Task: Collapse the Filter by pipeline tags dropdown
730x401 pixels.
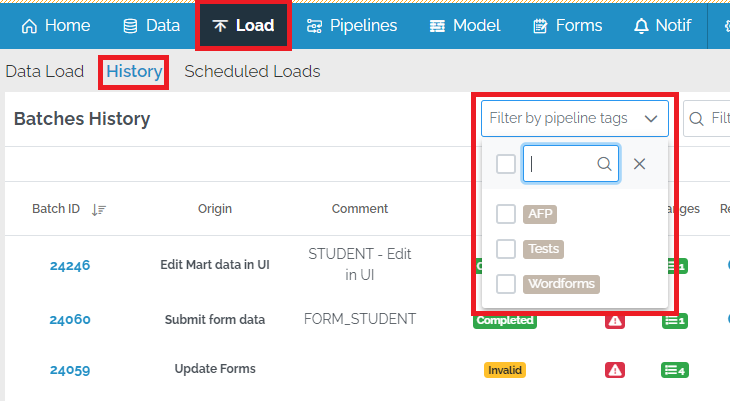Action: 651,119
